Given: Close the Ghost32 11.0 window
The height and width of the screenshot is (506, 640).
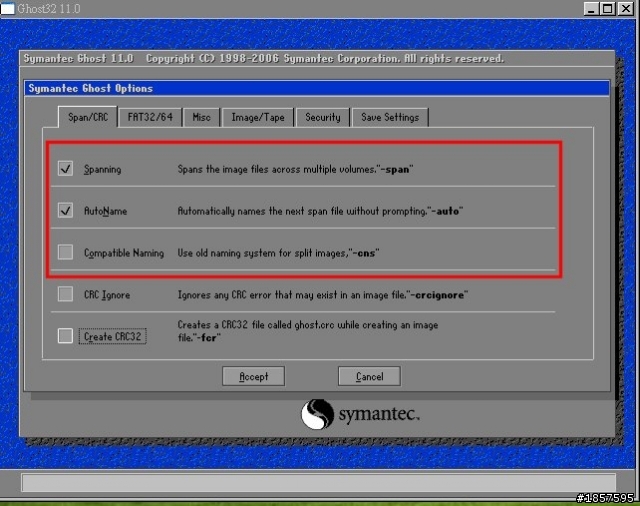Looking at the screenshot, I should pyautogui.click(x=625, y=9).
